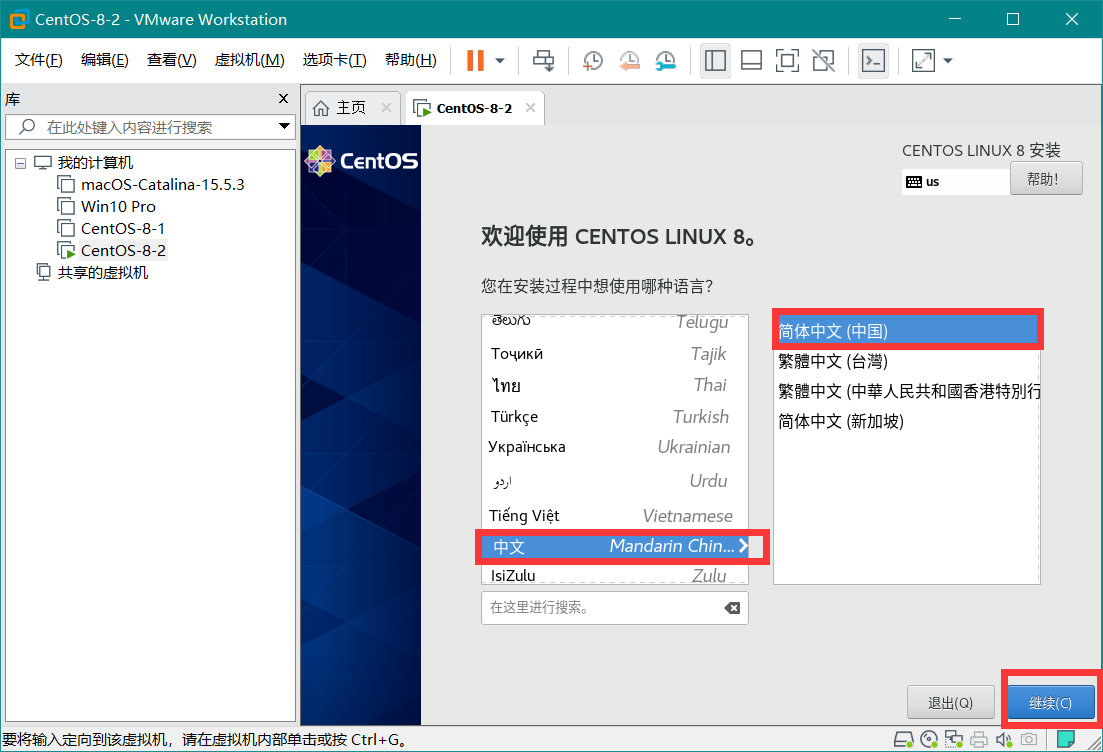The height and width of the screenshot is (752, 1103).
Task: Open the library search filter dropdown
Action: click(x=284, y=127)
